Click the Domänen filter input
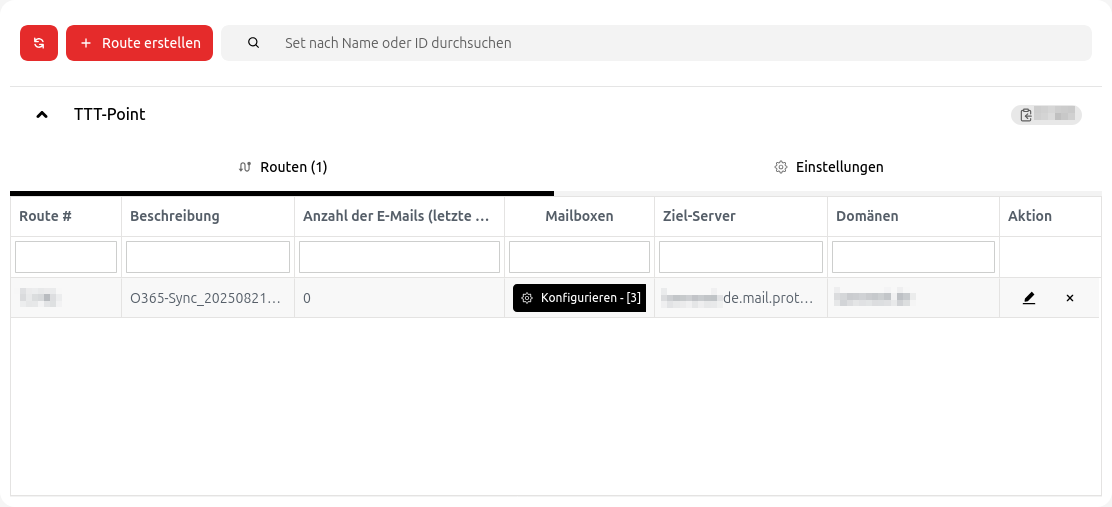This screenshot has height=507, width=1112. pos(913,257)
